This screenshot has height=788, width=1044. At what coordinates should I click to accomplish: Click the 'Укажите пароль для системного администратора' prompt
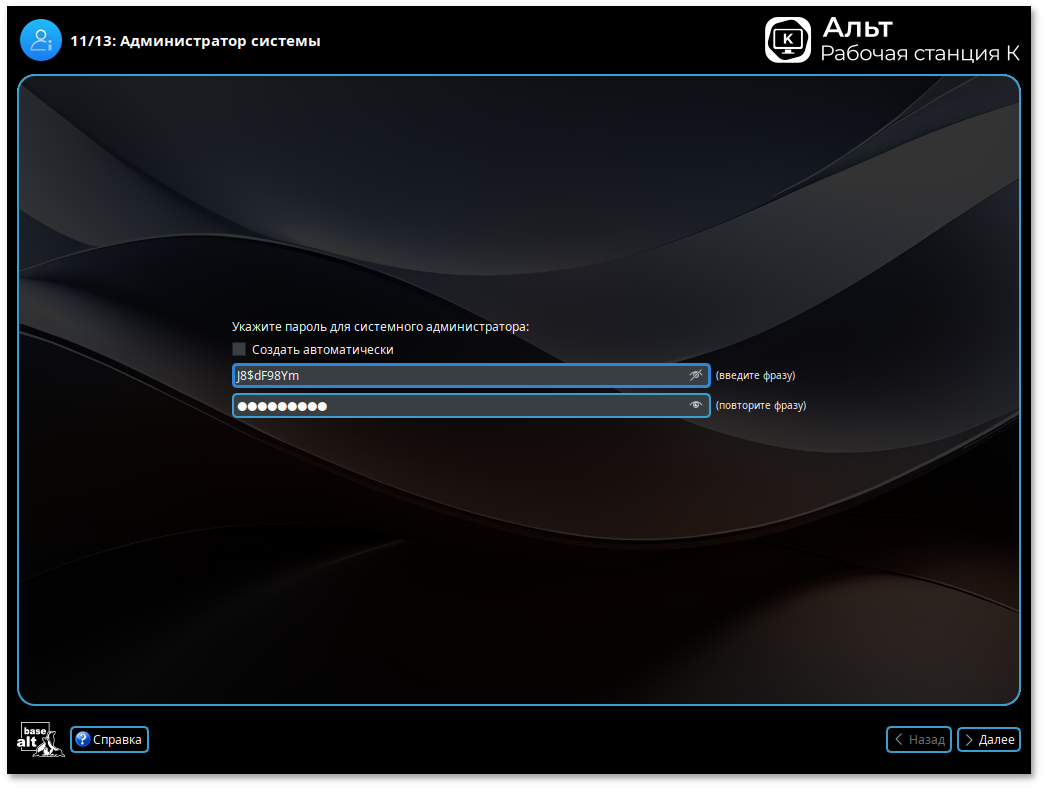[380, 326]
